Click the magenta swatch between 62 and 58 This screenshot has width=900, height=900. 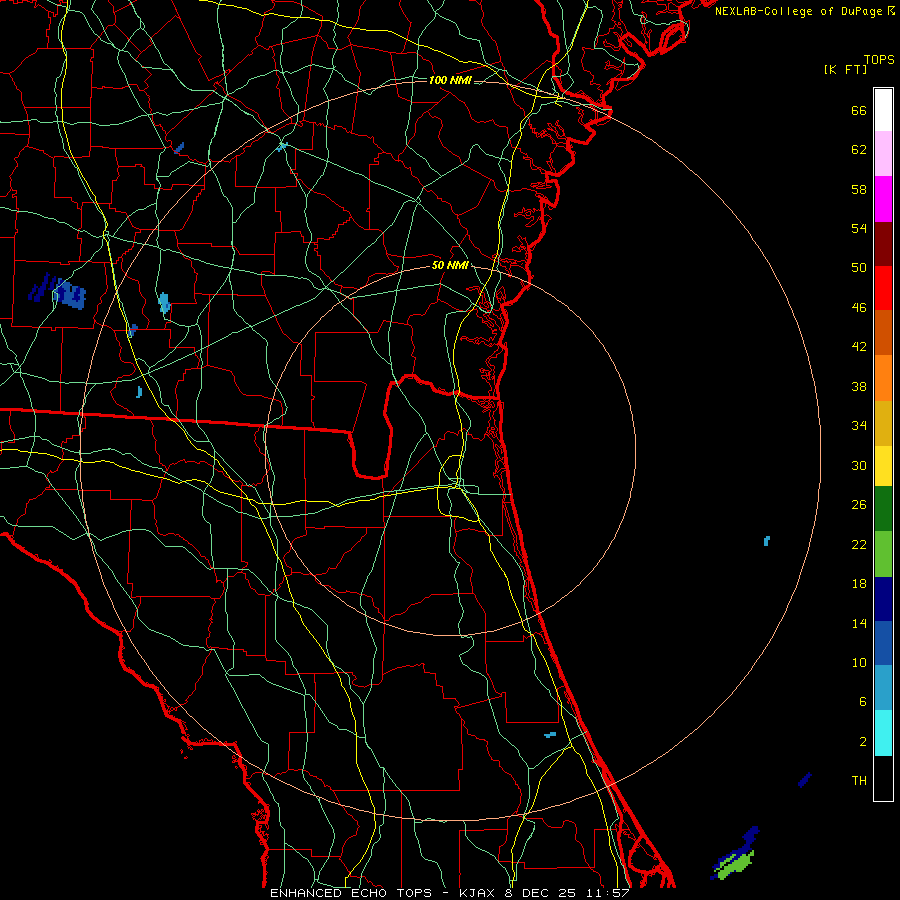coord(883,199)
